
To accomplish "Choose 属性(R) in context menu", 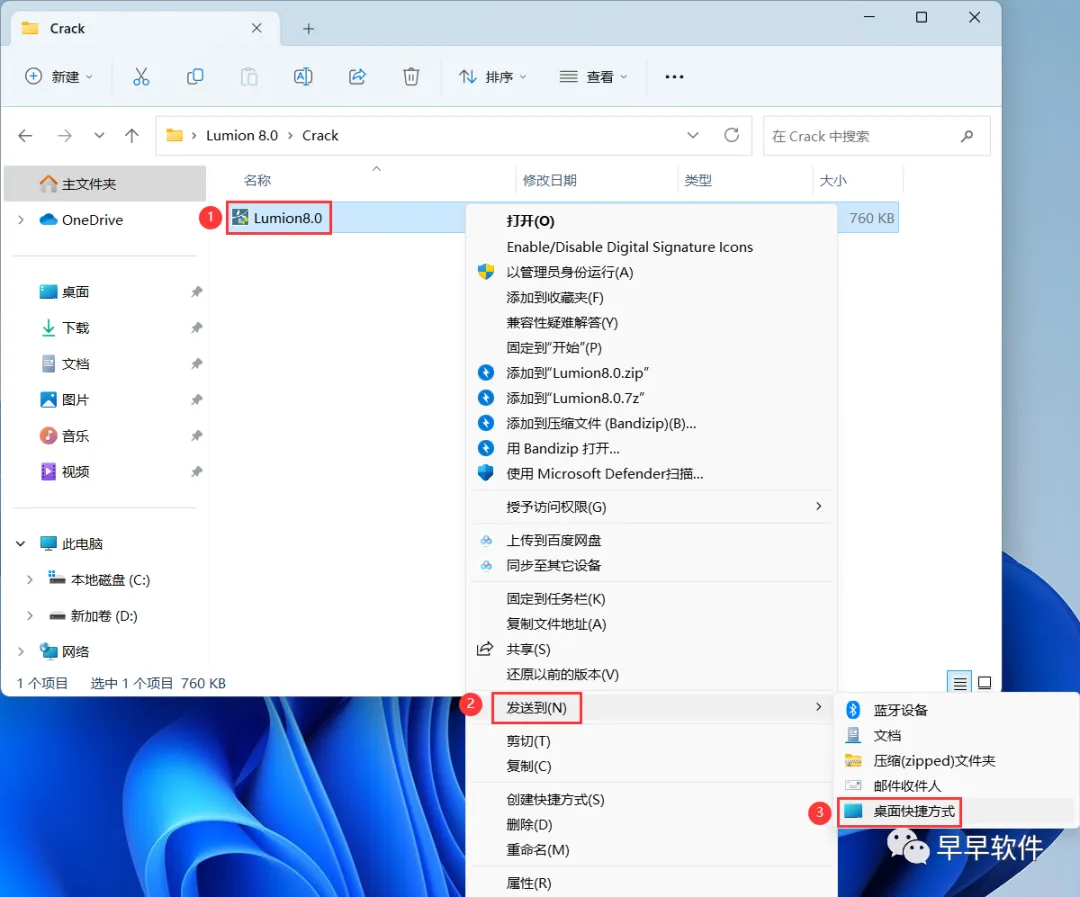I will (x=652, y=883).
